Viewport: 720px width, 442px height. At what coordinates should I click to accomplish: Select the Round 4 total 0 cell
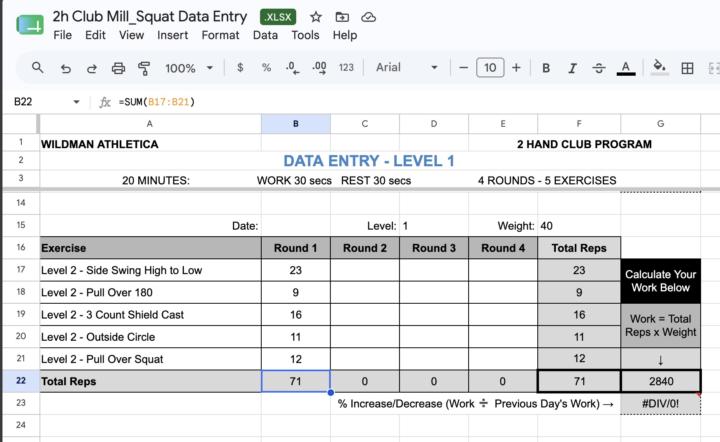coord(503,381)
